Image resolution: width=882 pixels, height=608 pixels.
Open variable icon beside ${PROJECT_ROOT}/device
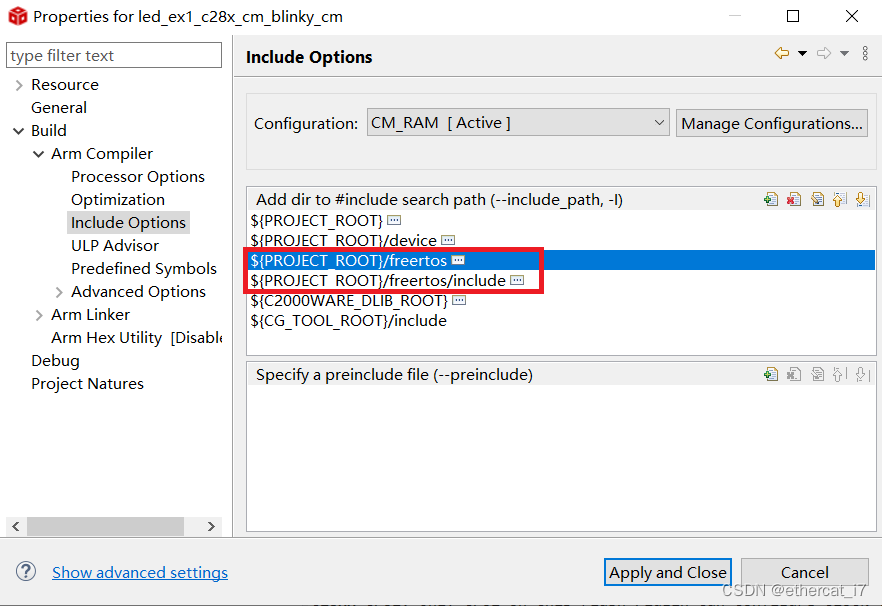(x=448, y=240)
